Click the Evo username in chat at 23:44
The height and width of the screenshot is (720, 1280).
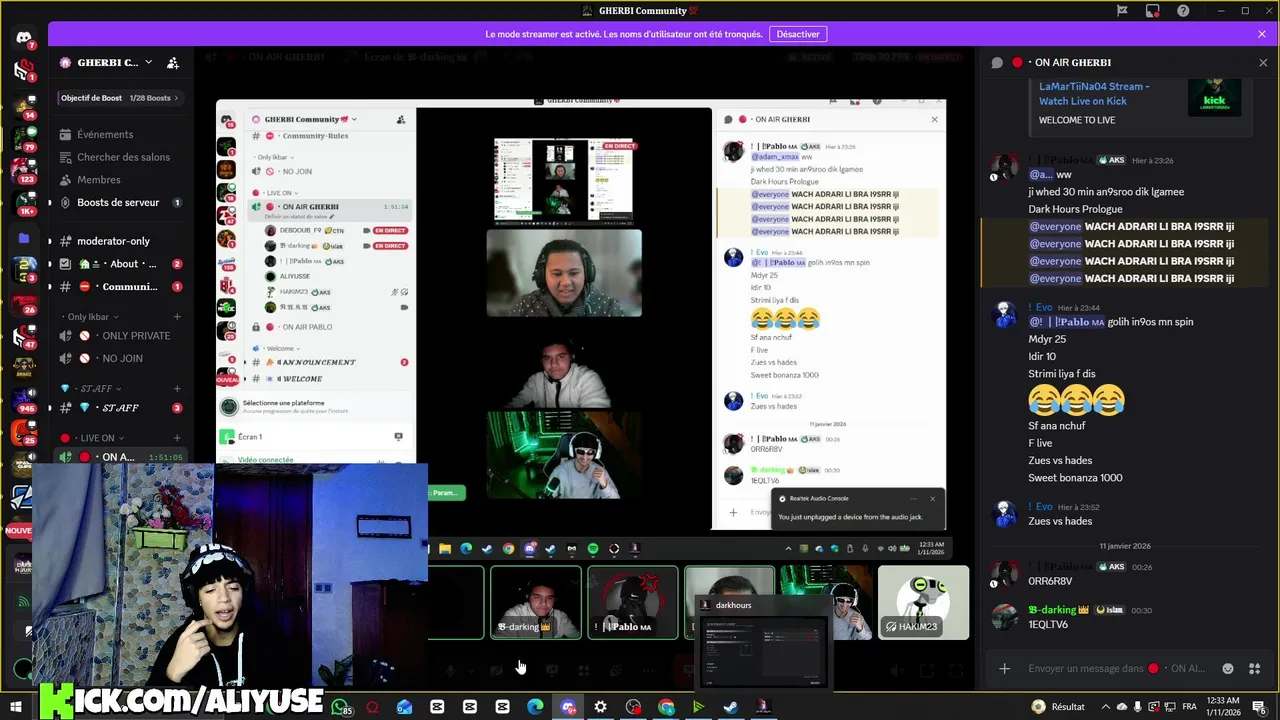[1043, 307]
